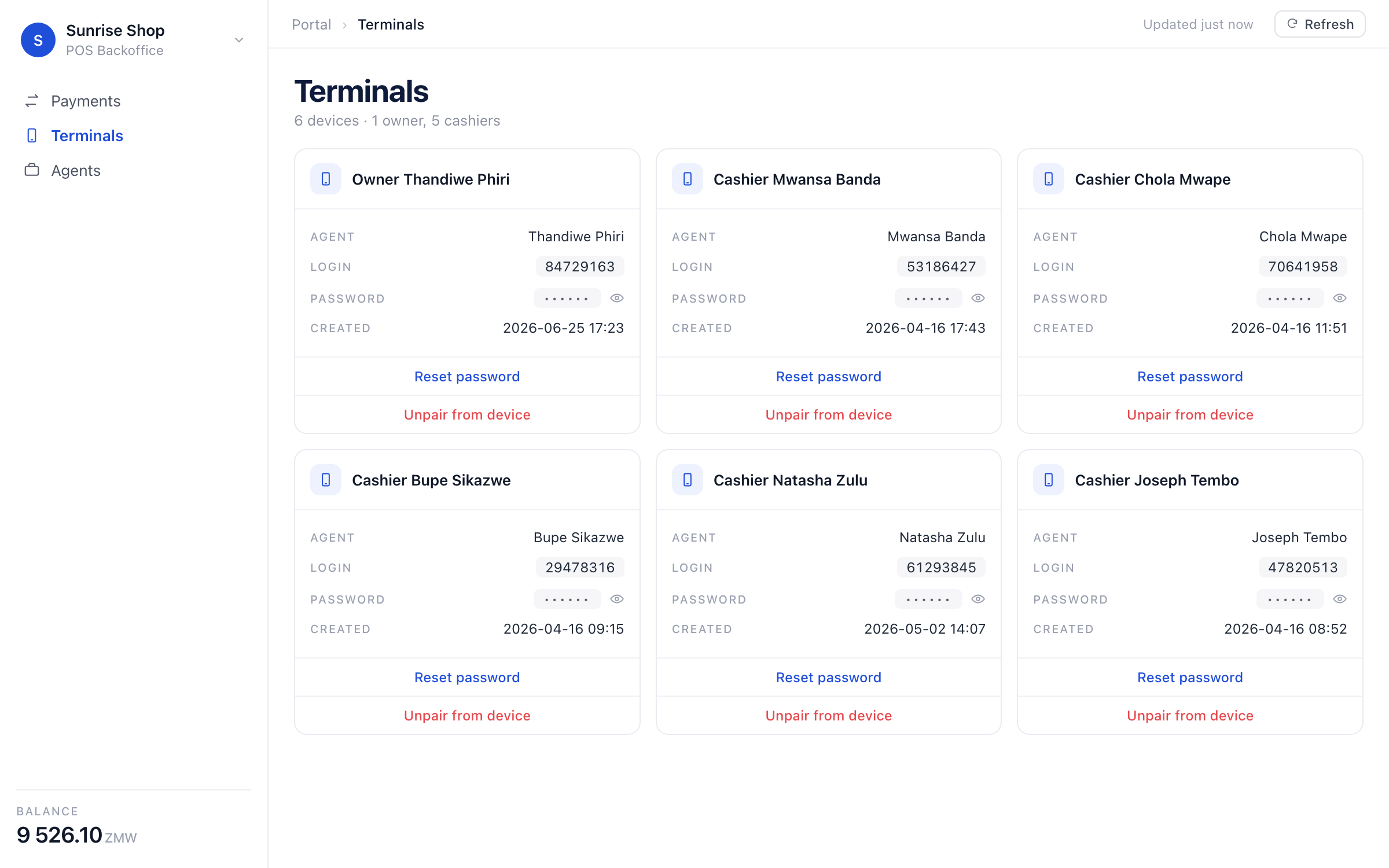Click the "6 devices · 1 owner, 5 cashiers" summary
Viewport: 1389px width, 868px height.
[x=397, y=120]
